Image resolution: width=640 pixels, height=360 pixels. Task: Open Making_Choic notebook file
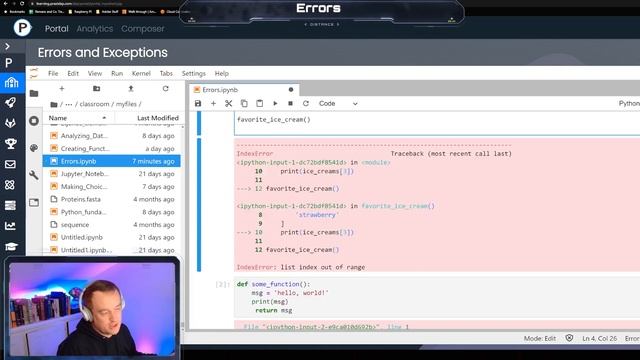click(111, 187)
